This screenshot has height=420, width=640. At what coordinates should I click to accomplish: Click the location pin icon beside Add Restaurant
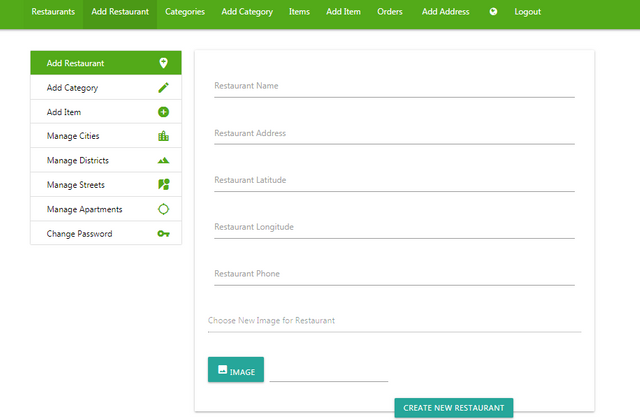163,63
